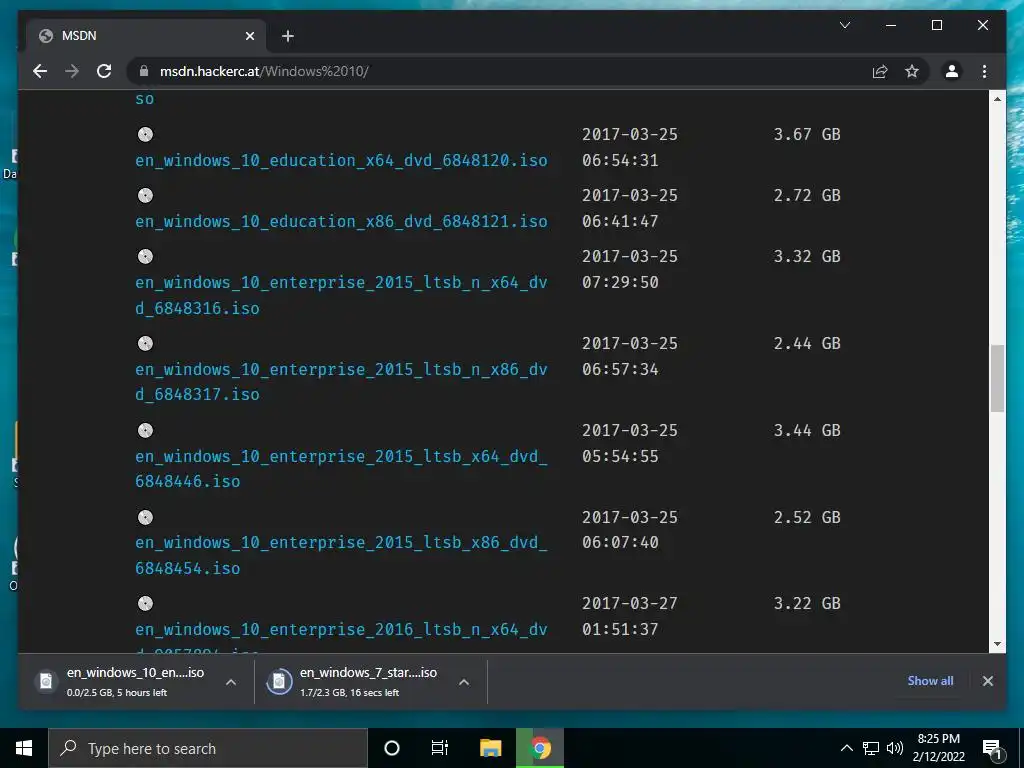Viewport: 1024px width, 768px height.
Task: Click disc icon for ltsb_x64_dvd_6848446
Action: tap(145, 430)
